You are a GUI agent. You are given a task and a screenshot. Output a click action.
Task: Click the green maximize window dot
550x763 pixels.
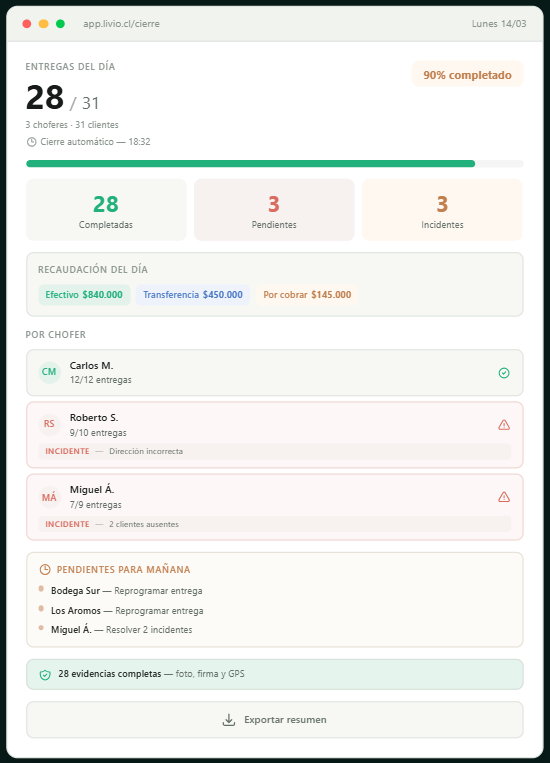[60, 24]
